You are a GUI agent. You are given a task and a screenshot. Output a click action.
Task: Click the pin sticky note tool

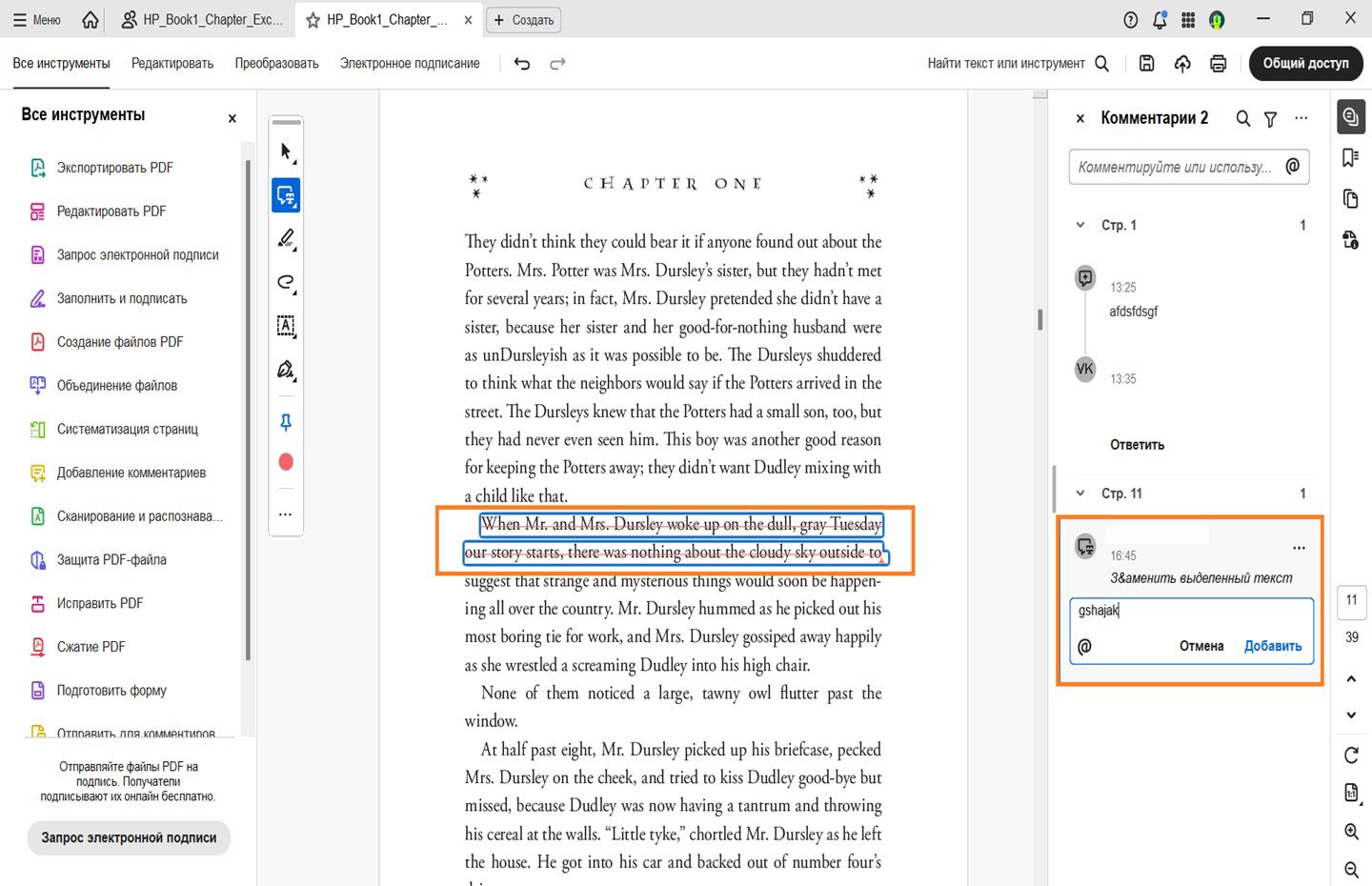pos(285,422)
